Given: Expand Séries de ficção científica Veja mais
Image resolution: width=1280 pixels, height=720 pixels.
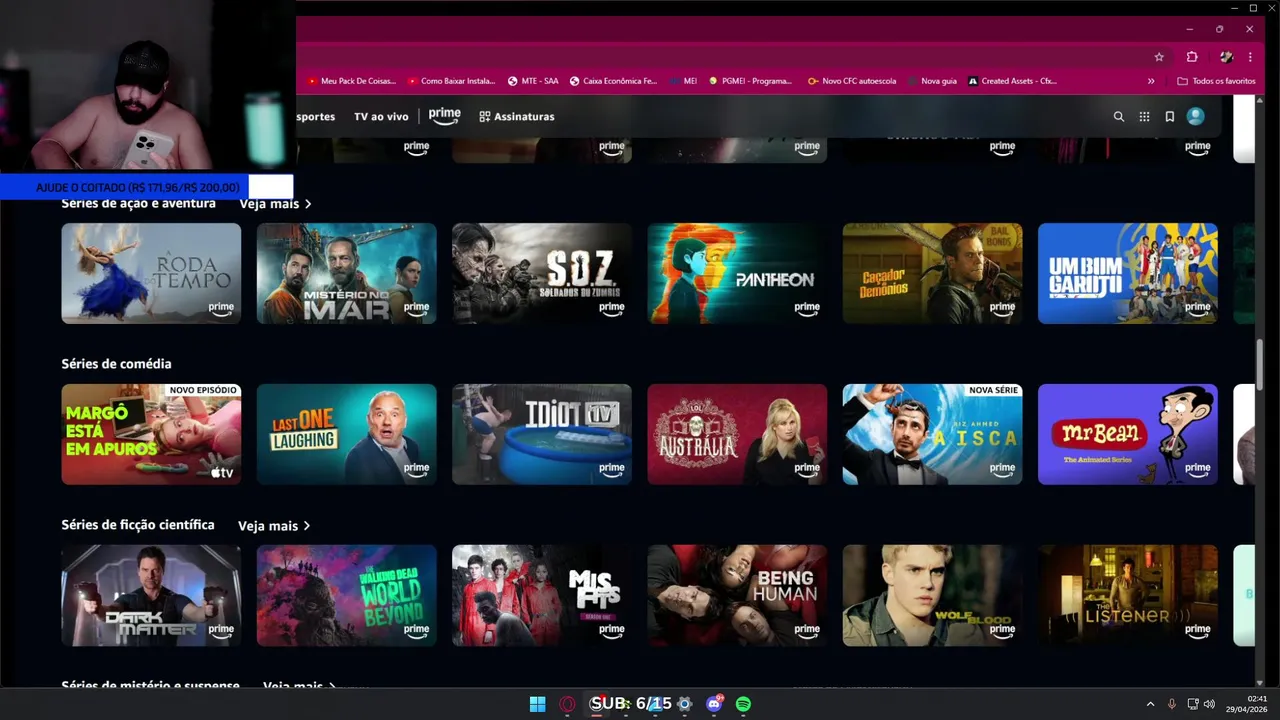Looking at the screenshot, I should point(274,526).
